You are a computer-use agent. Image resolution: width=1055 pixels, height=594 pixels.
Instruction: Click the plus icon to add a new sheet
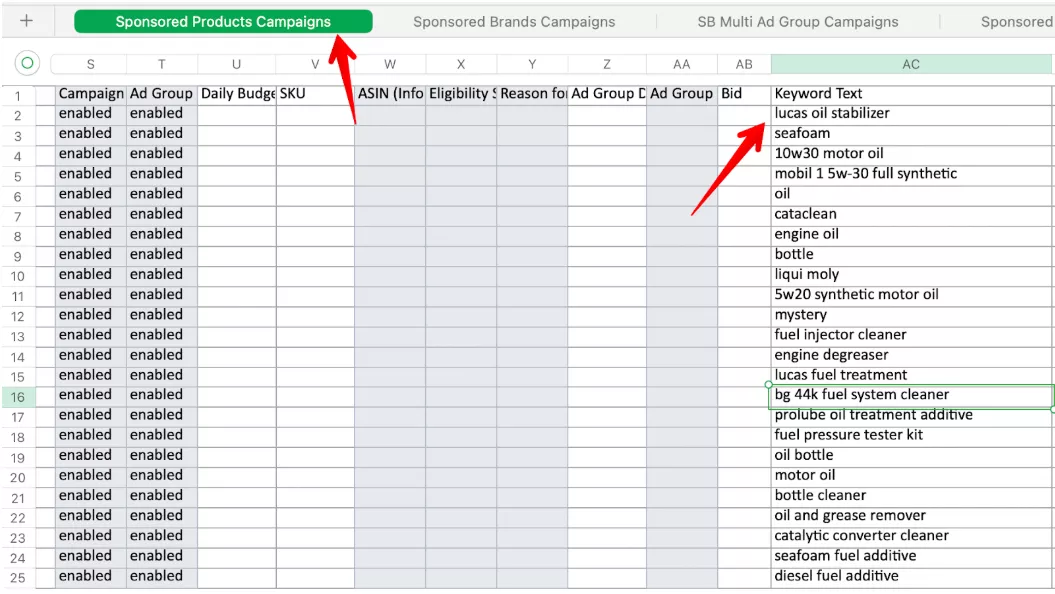click(x=25, y=21)
